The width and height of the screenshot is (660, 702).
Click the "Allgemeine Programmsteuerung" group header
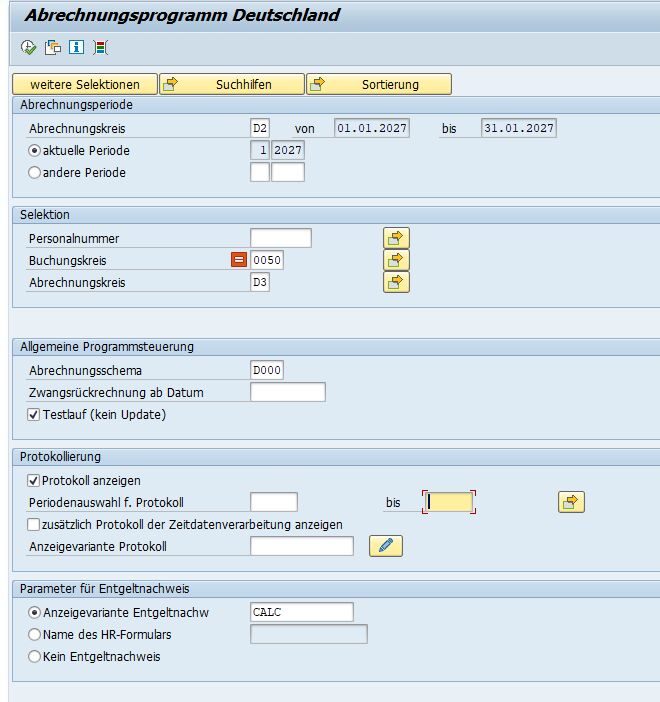click(x=107, y=347)
